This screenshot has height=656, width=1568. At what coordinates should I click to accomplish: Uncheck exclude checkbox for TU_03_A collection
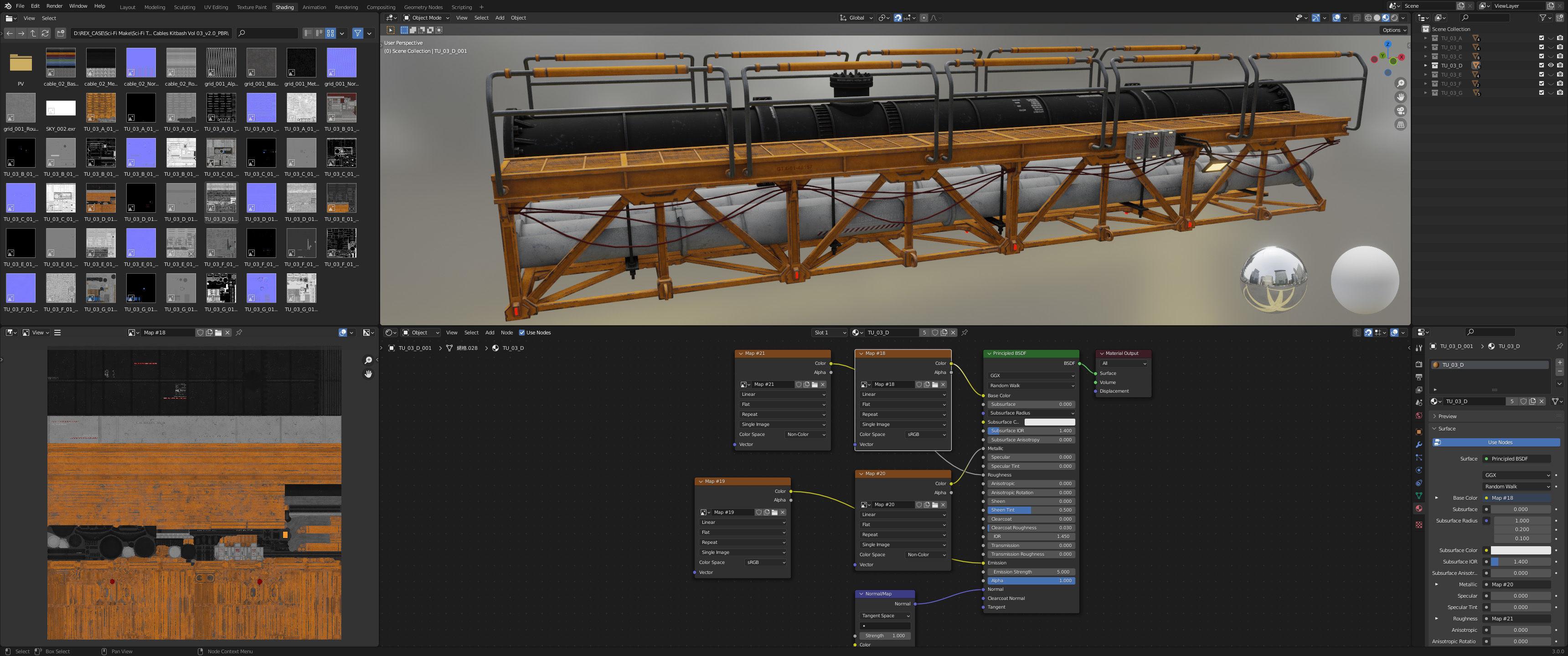[x=1541, y=38]
